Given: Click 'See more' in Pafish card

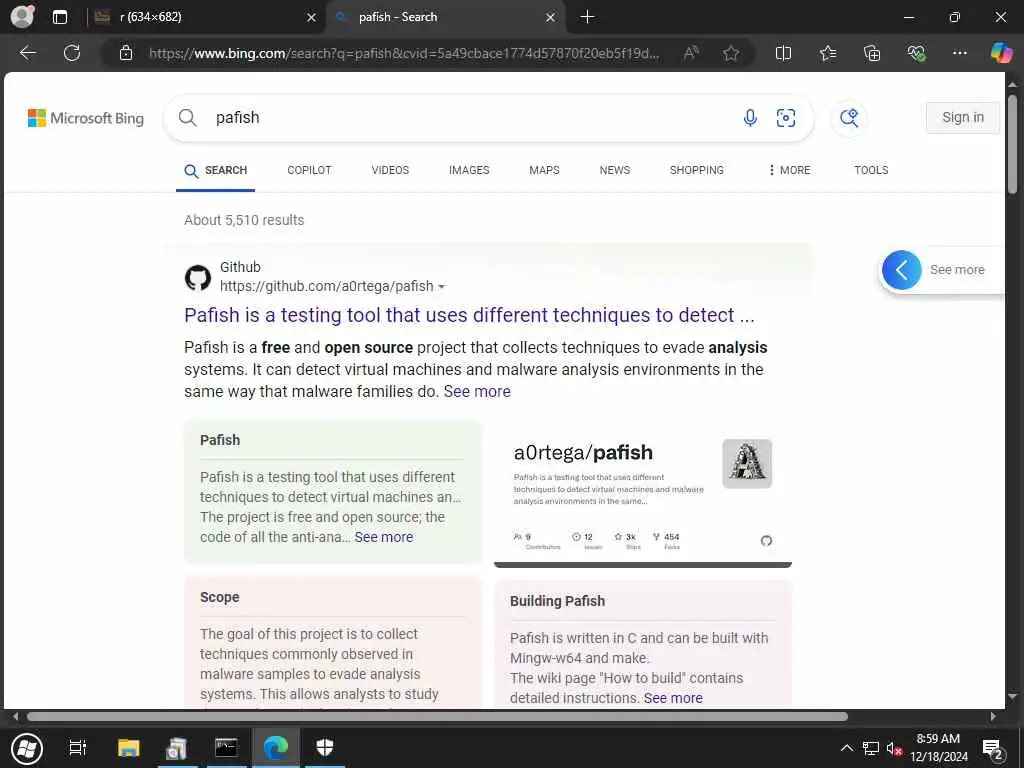Looking at the screenshot, I should [x=383, y=537].
